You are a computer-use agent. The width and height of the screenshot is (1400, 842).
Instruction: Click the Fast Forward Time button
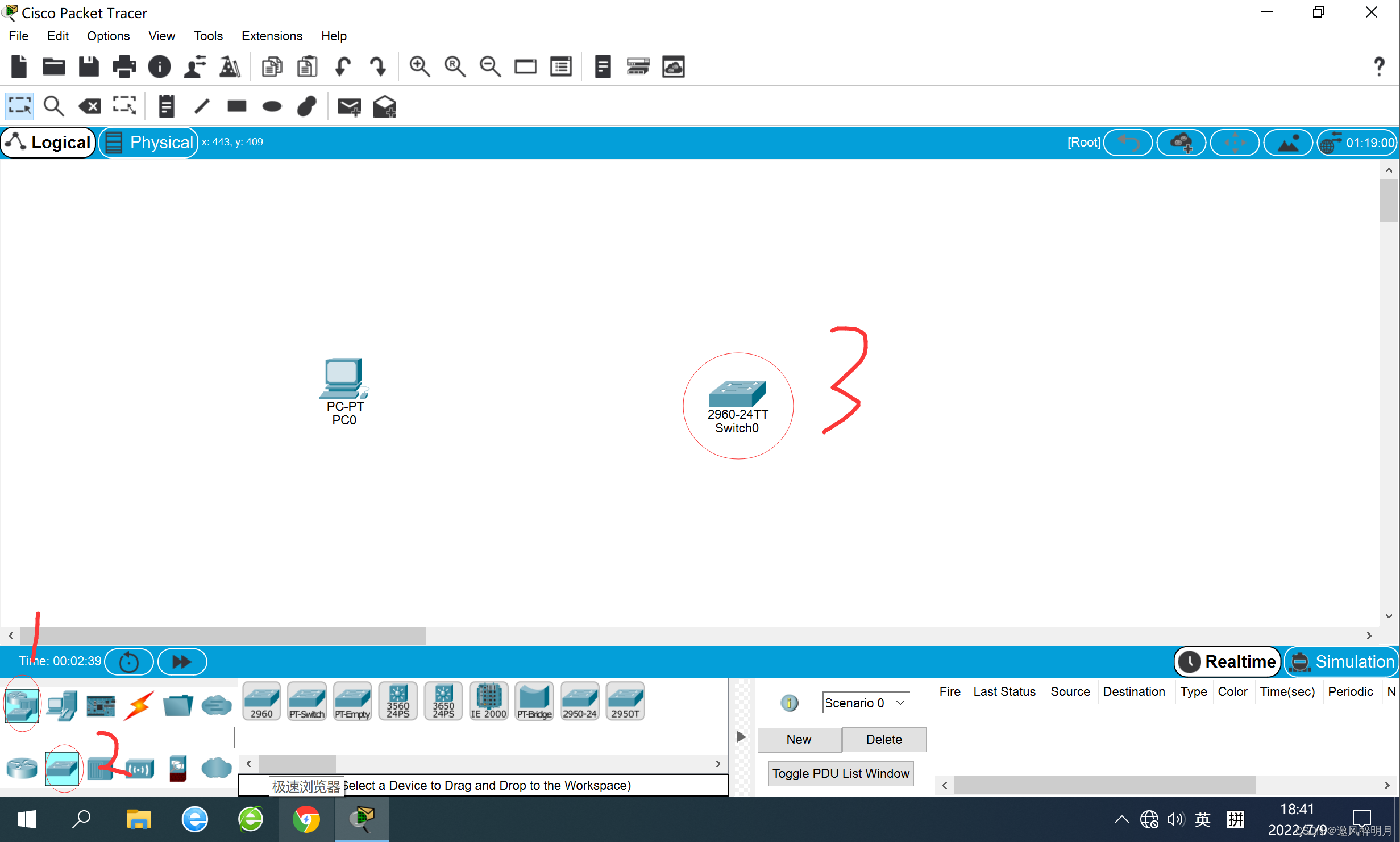[182, 662]
